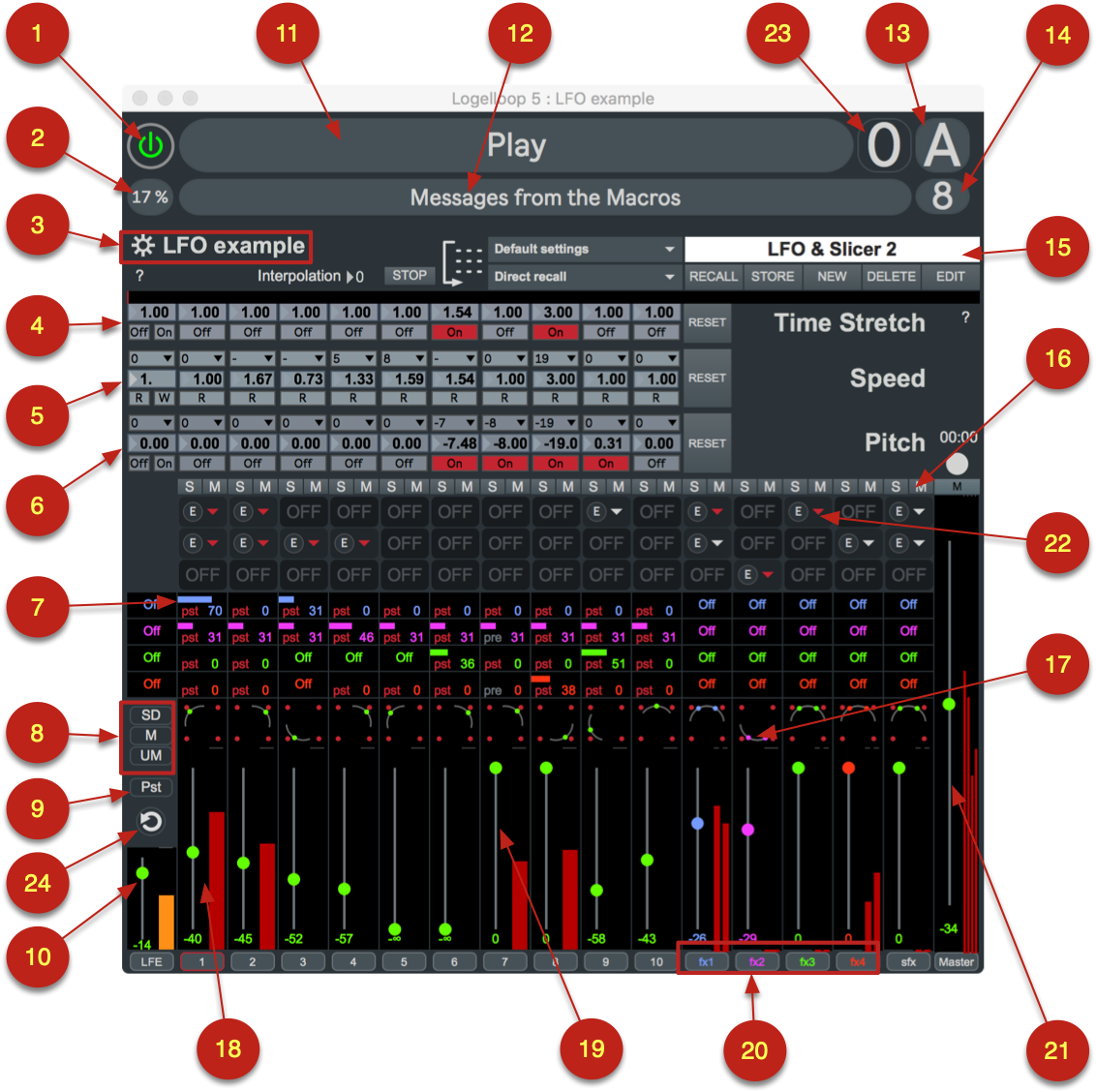1096x1092 pixels.
Task: Expand fx1 second-row insert white arrow
Action: coord(717,543)
